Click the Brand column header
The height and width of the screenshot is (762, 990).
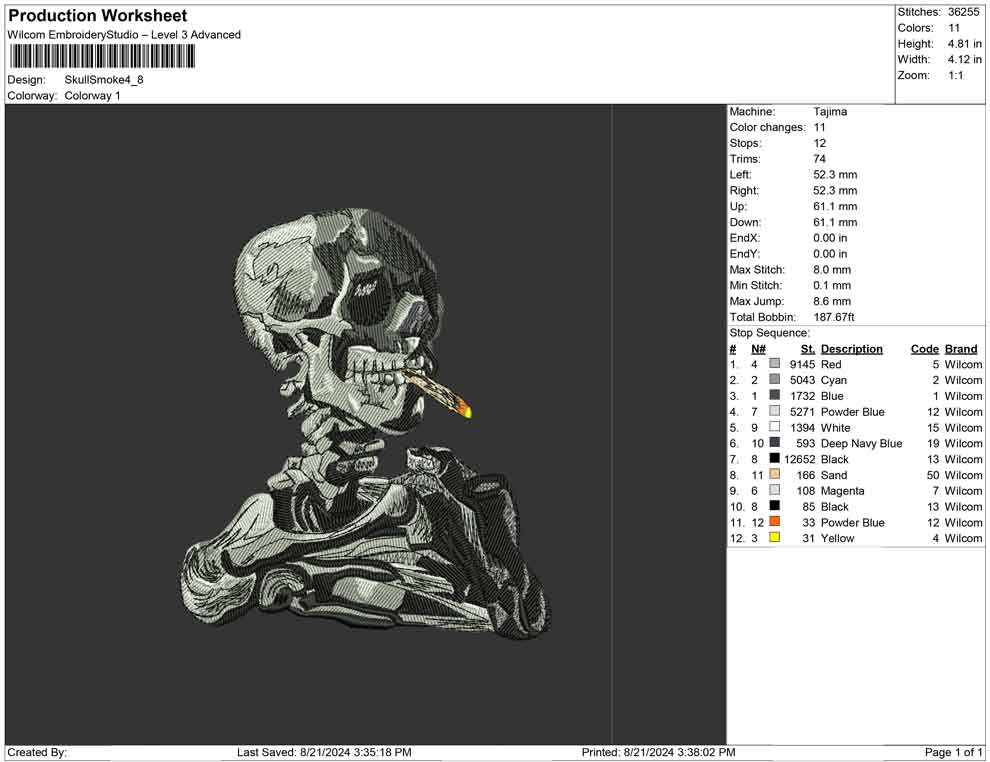[961, 348]
